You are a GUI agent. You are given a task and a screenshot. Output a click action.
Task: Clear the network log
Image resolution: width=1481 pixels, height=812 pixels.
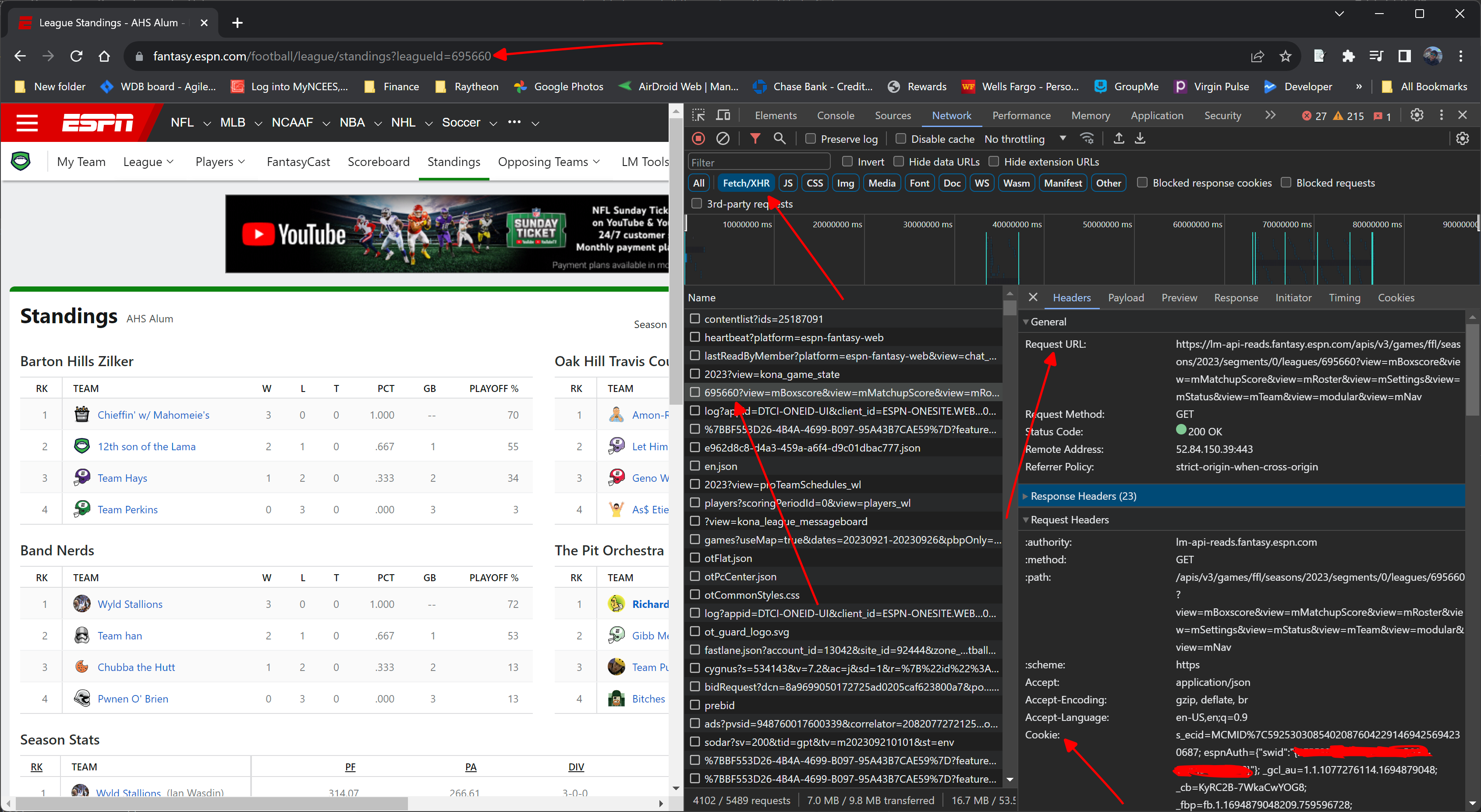tap(723, 138)
